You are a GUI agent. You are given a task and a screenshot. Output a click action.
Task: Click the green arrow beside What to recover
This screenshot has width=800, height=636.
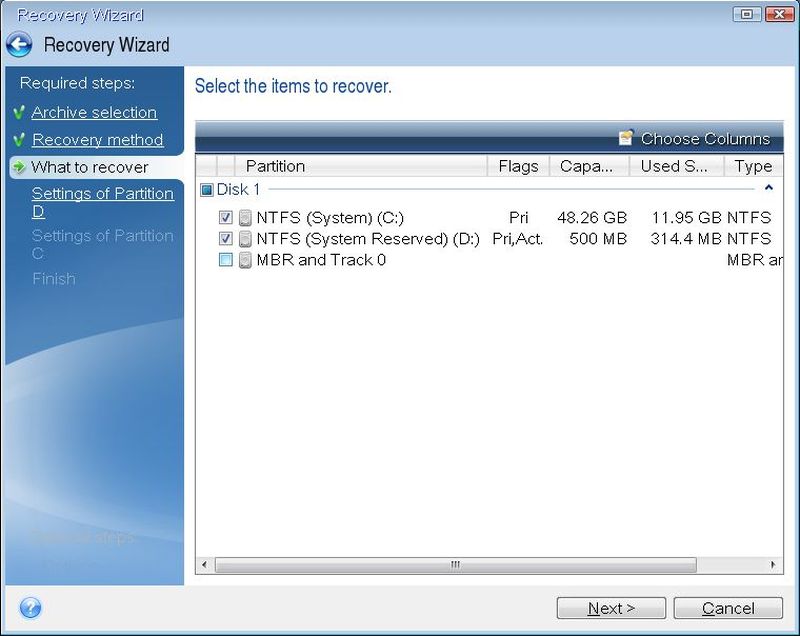(x=19, y=167)
